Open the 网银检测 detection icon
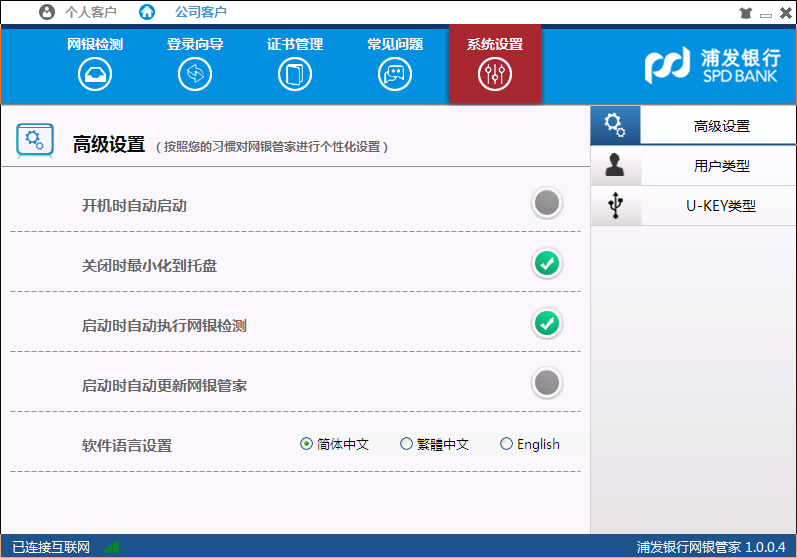The height and width of the screenshot is (558, 797). (95, 74)
